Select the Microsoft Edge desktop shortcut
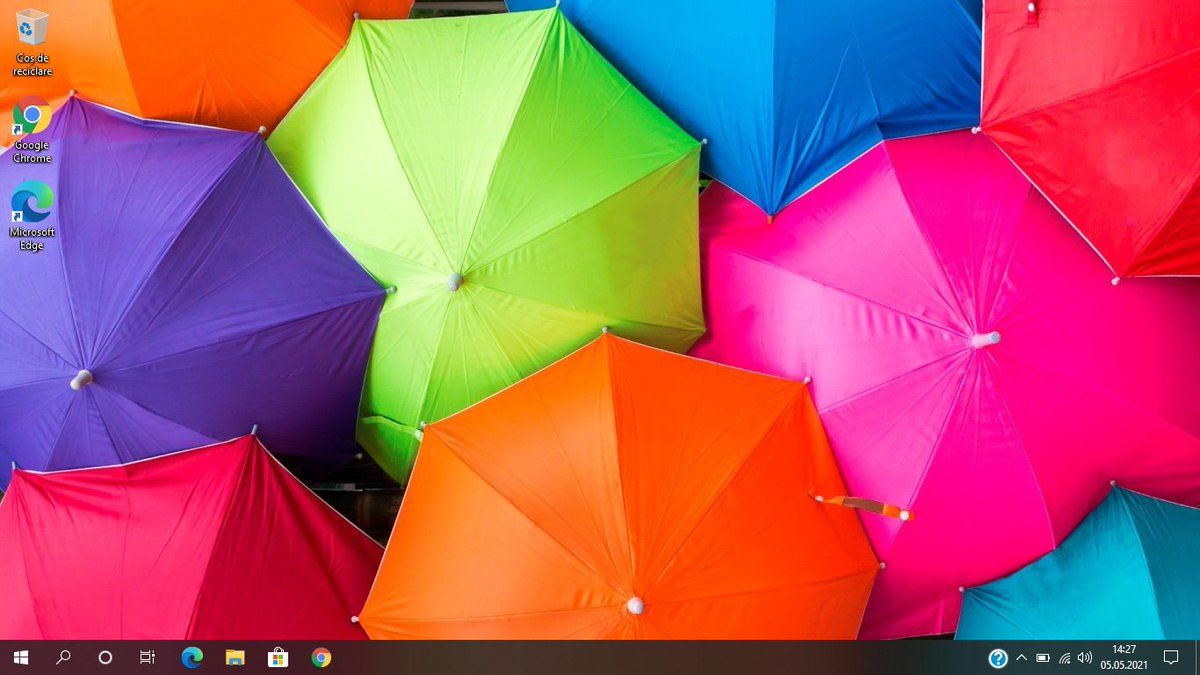Viewport: 1200px width, 675px height. click(32, 201)
